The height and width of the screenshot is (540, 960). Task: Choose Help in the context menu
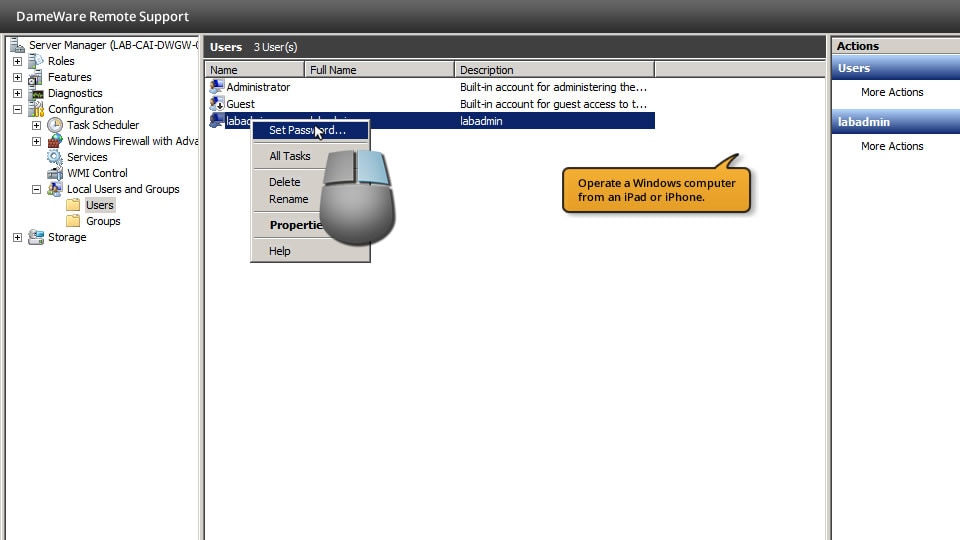[310, 251]
